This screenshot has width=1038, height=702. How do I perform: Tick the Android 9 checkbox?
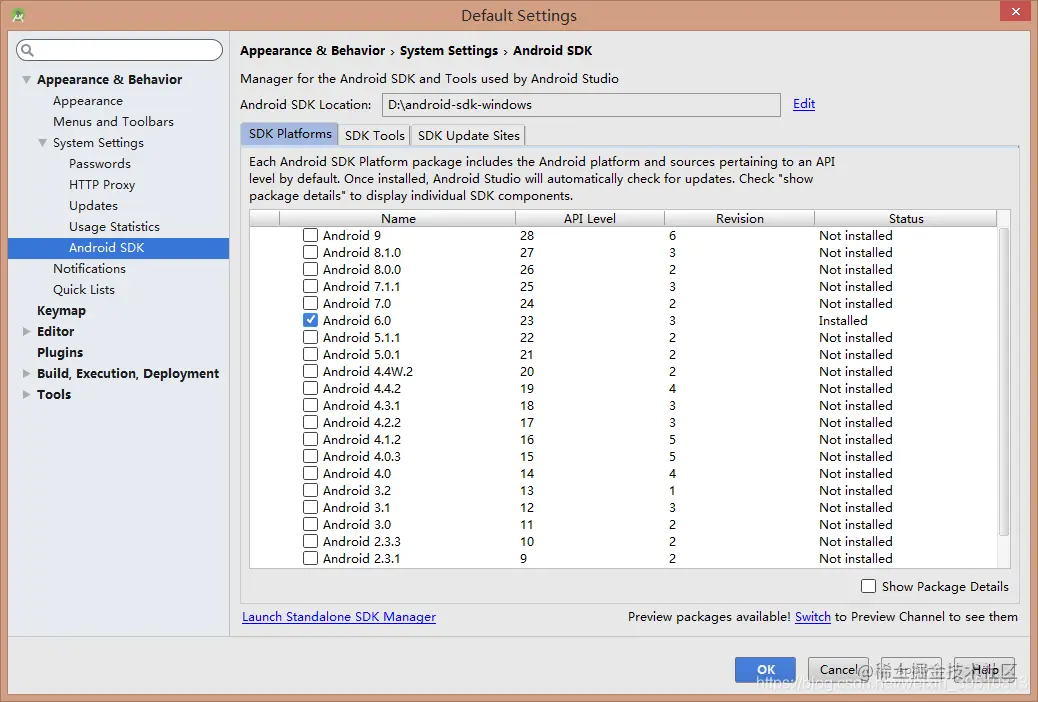pyautogui.click(x=310, y=235)
